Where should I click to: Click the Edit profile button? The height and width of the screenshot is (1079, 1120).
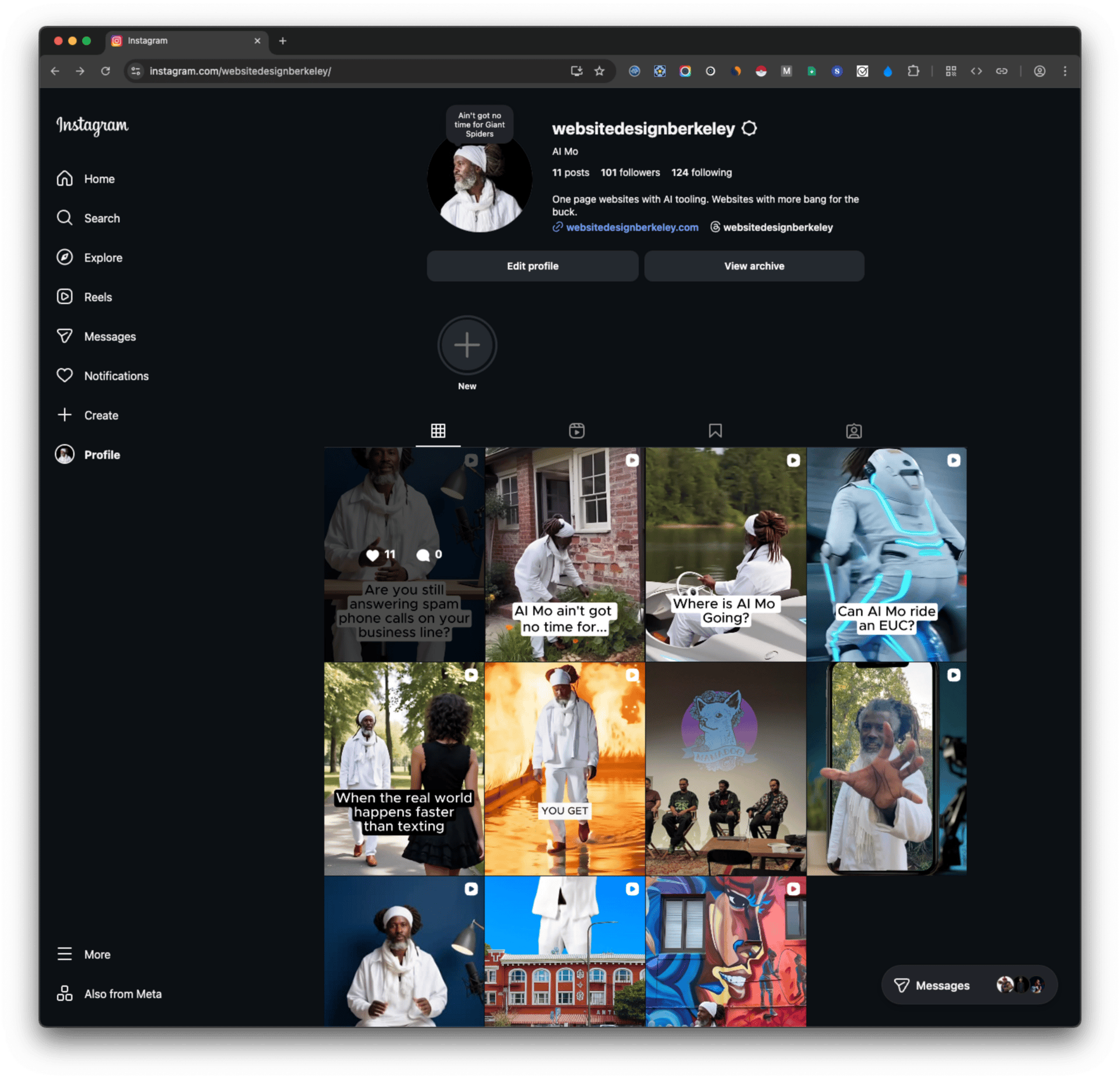532,266
